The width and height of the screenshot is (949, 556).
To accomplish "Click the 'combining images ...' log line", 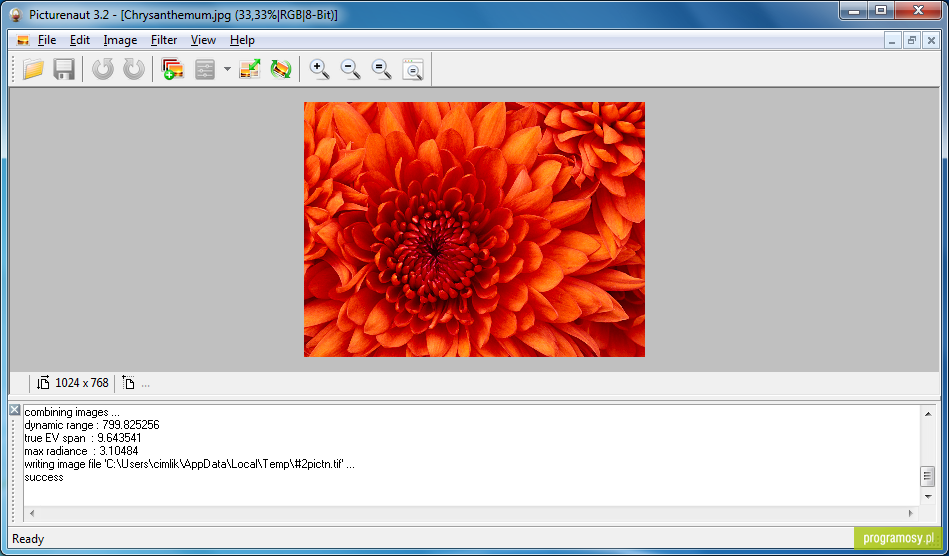I will click(x=72, y=412).
